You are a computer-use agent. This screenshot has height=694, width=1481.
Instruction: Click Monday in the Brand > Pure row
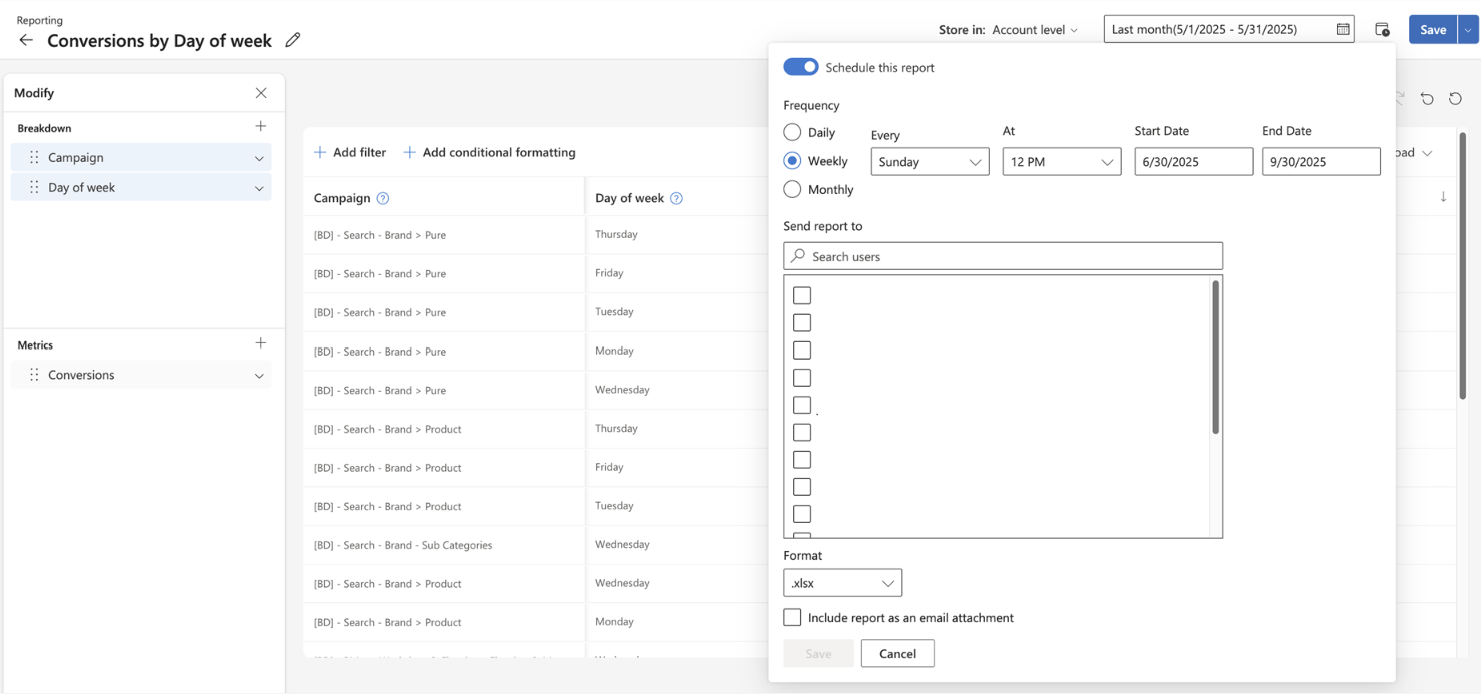pos(614,351)
